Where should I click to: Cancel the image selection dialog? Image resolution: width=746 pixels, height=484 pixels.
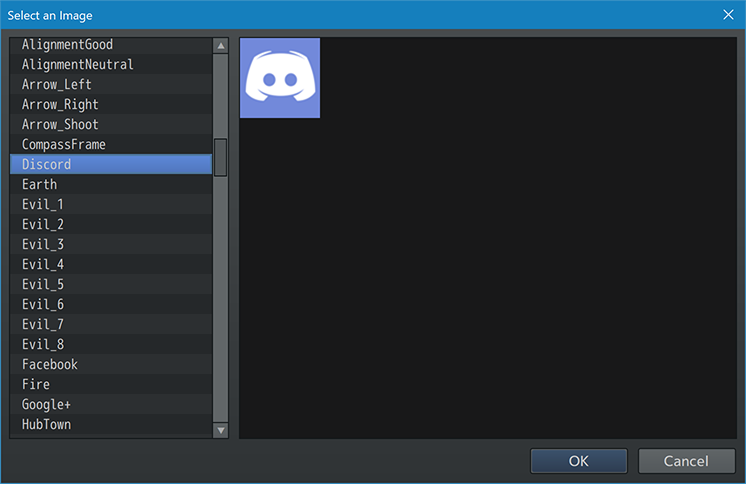coord(686,461)
